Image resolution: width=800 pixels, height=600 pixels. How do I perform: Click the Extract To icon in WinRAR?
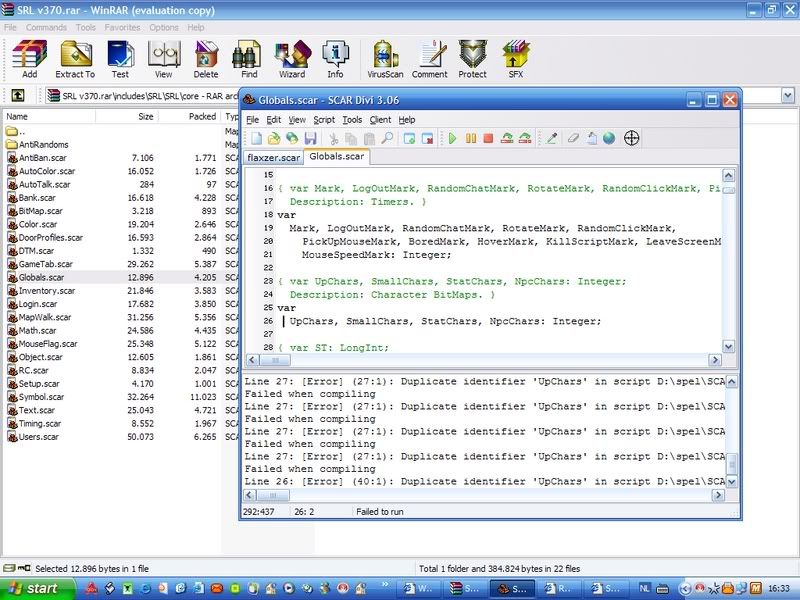[75, 59]
